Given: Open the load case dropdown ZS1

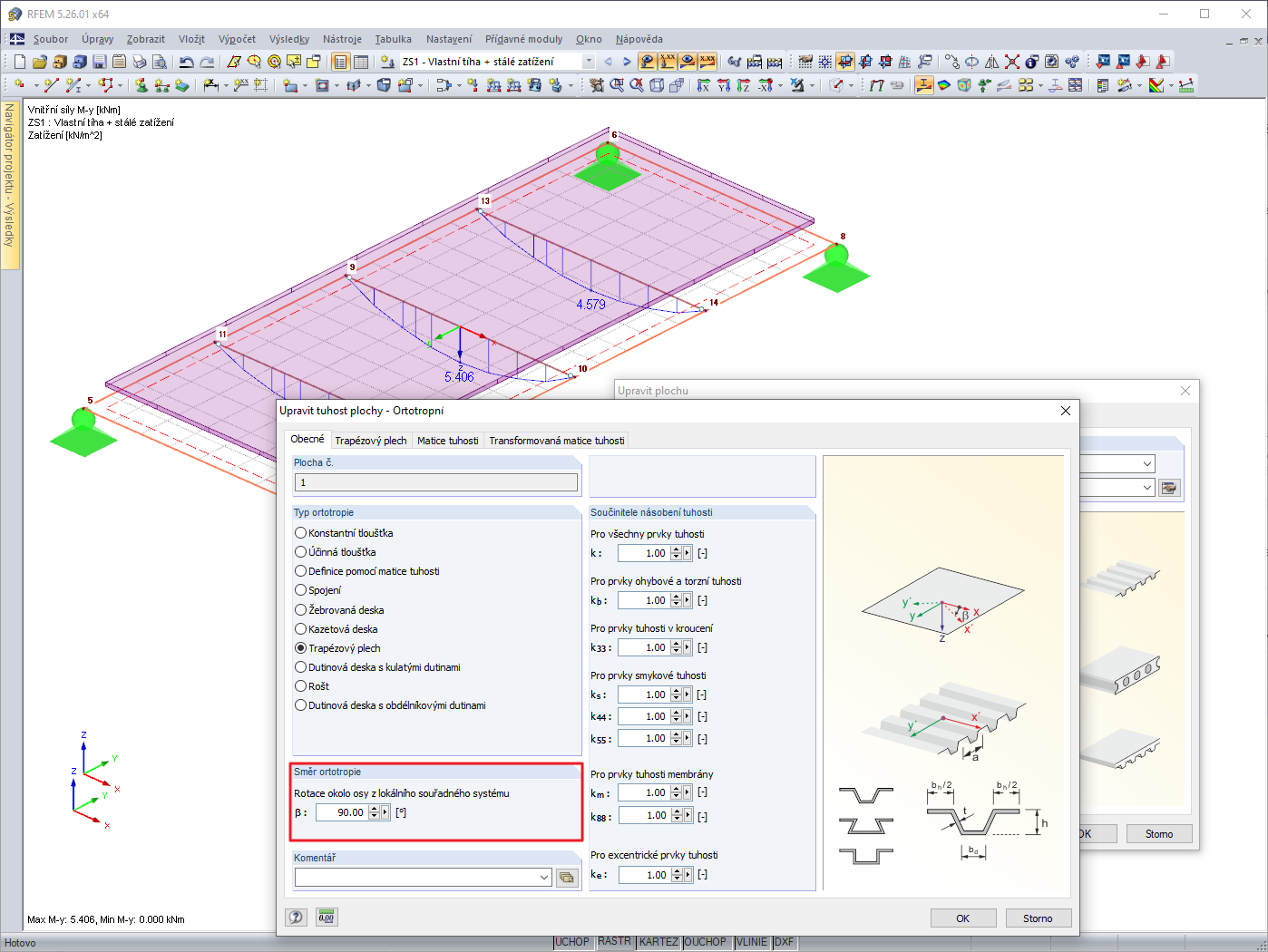Looking at the screenshot, I should (589, 62).
